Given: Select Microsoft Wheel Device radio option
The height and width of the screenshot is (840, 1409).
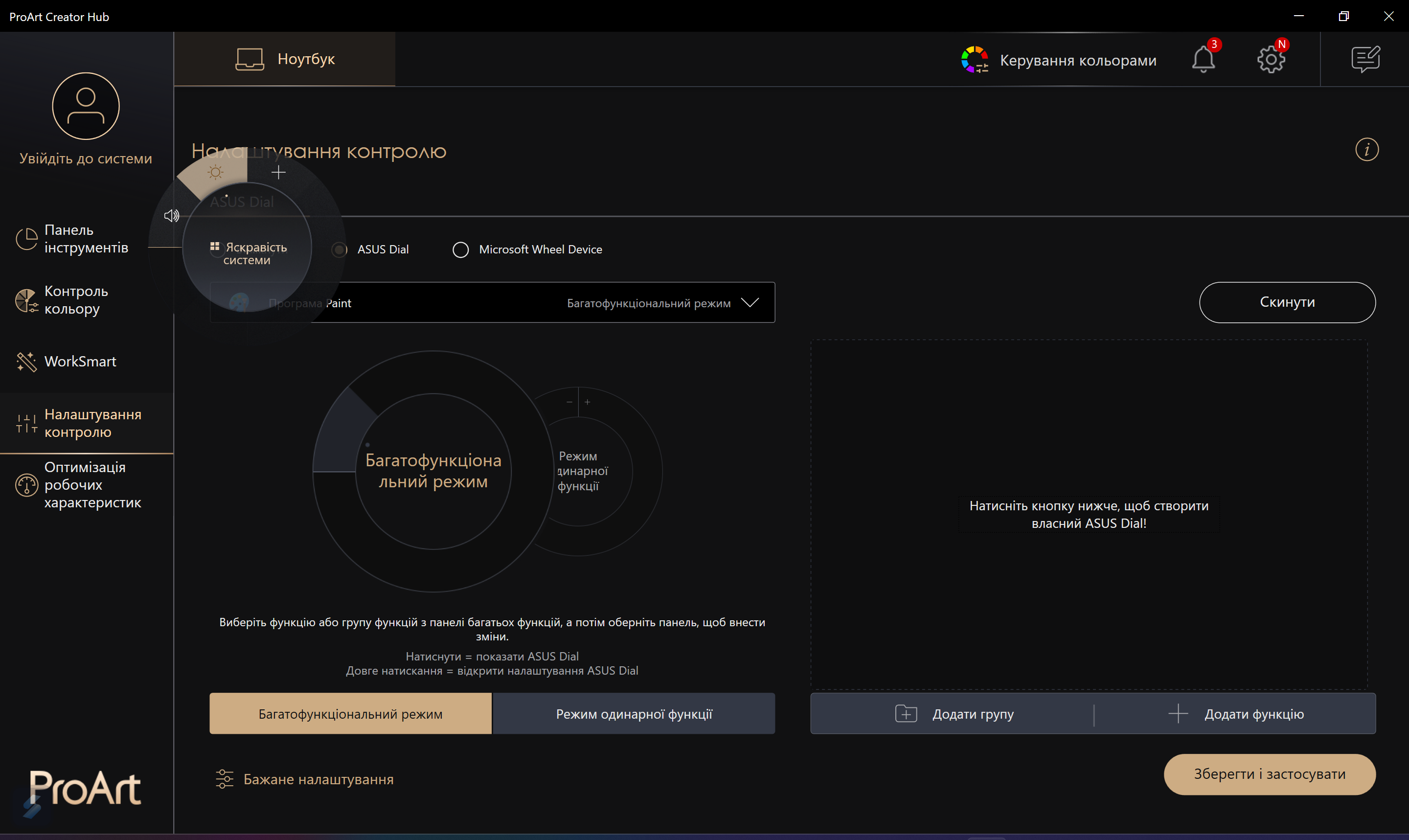Looking at the screenshot, I should (460, 250).
